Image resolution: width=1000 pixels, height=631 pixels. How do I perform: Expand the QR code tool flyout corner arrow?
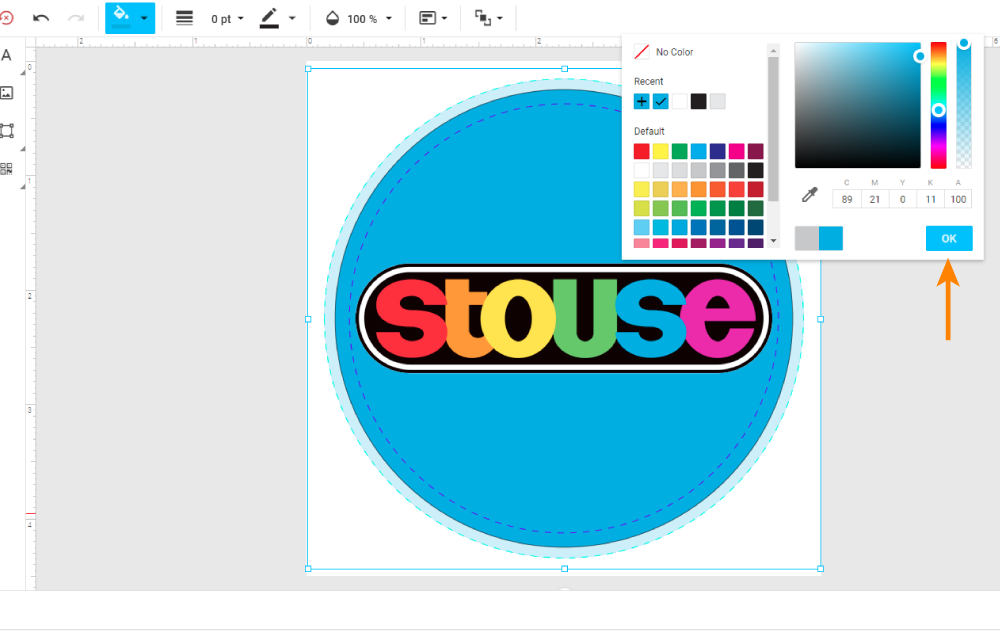click(x=22, y=186)
